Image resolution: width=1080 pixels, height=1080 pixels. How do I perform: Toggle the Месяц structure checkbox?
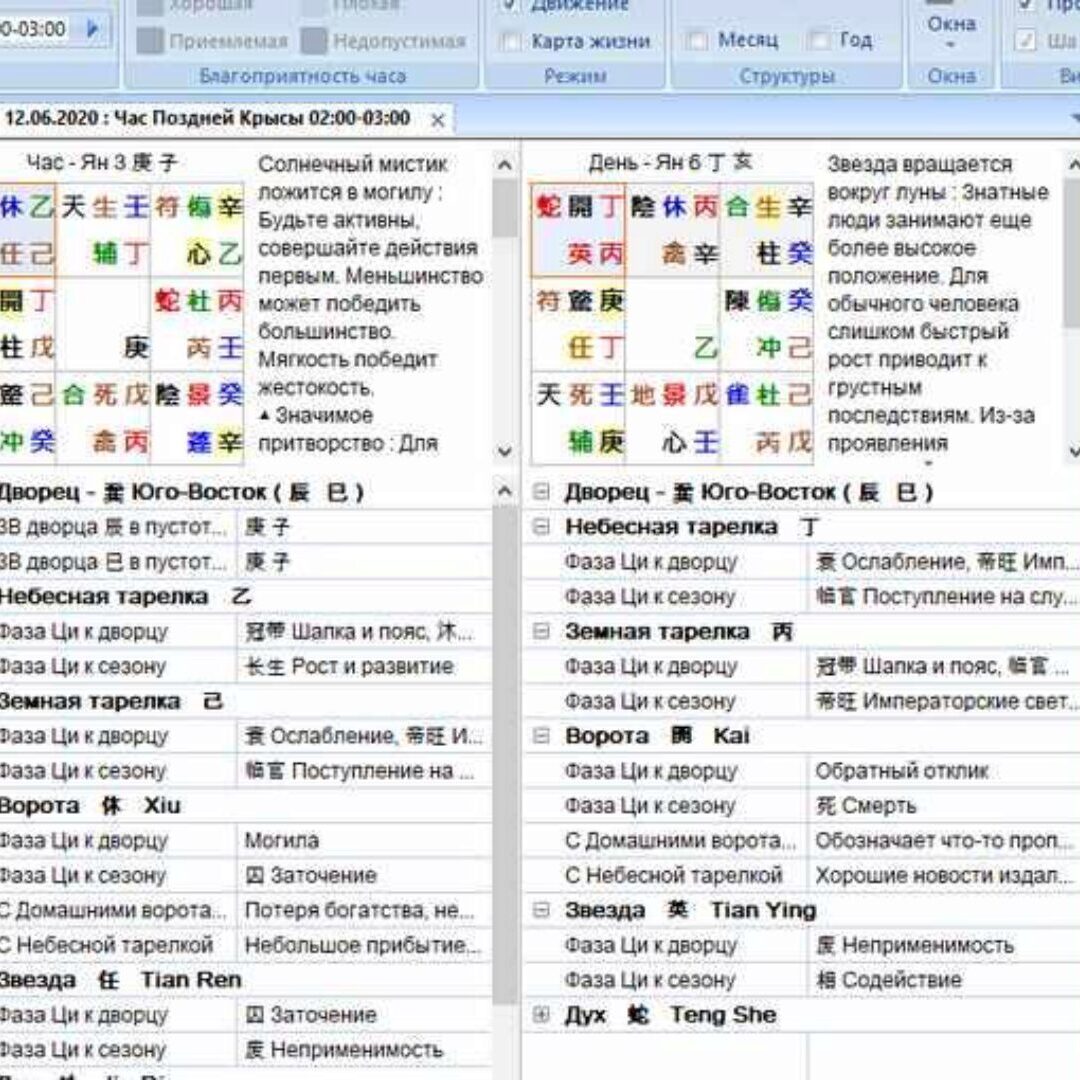click(697, 41)
